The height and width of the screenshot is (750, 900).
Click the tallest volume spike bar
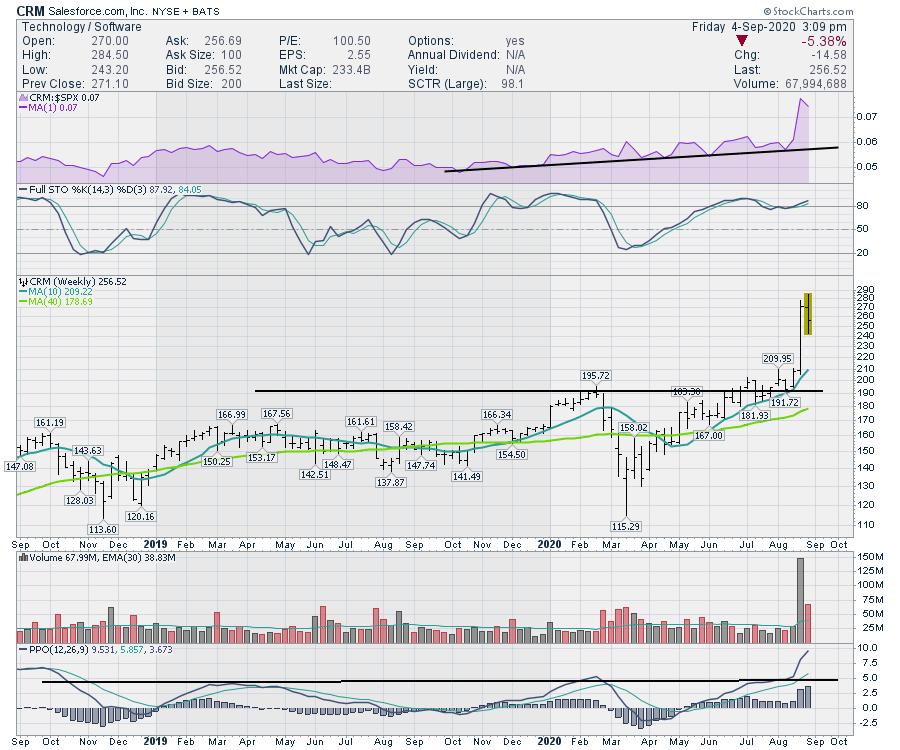[800, 600]
